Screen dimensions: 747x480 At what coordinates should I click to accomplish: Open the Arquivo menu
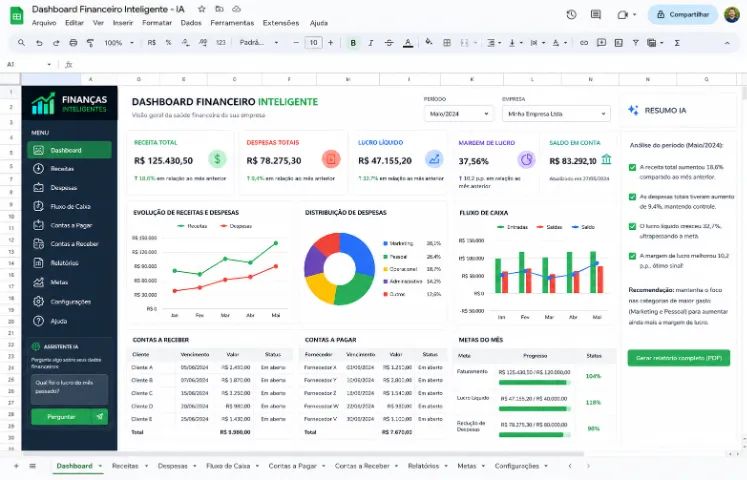[44, 23]
